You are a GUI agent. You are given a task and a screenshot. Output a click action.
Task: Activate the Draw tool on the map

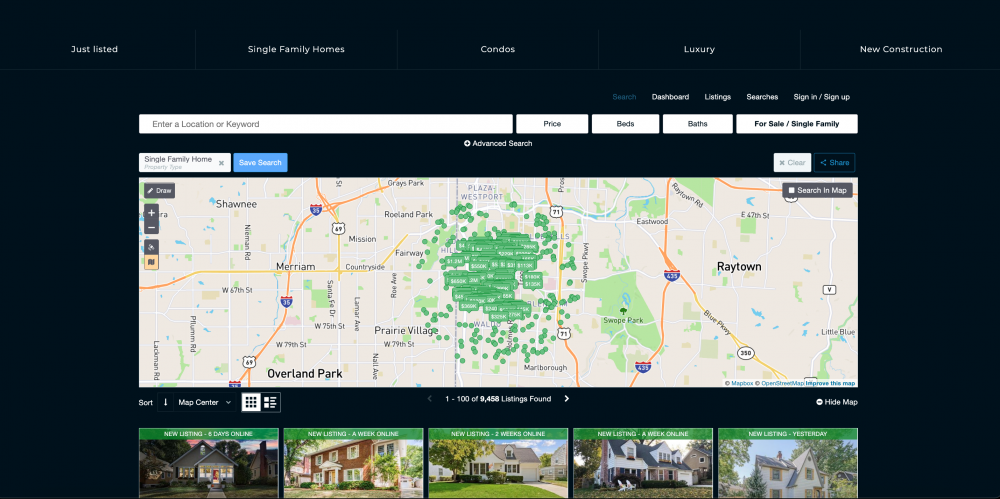(x=159, y=190)
